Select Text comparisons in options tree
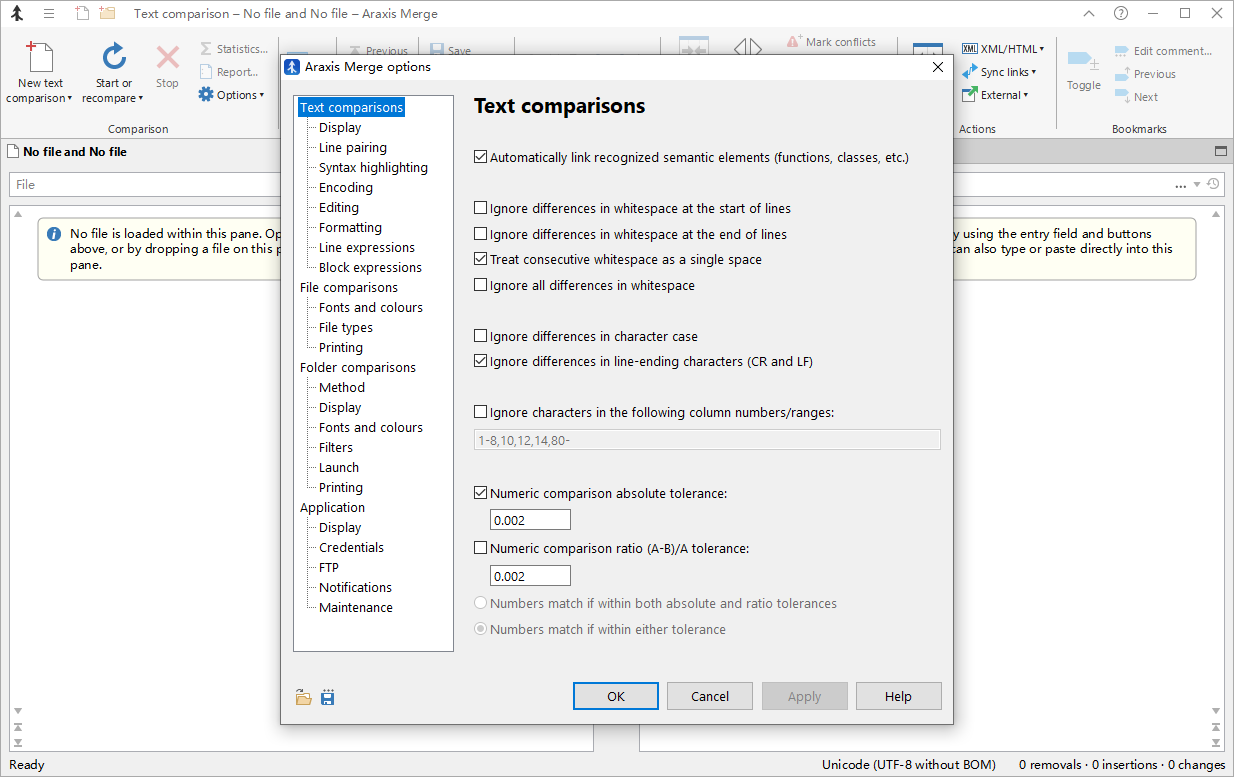 [x=351, y=107]
